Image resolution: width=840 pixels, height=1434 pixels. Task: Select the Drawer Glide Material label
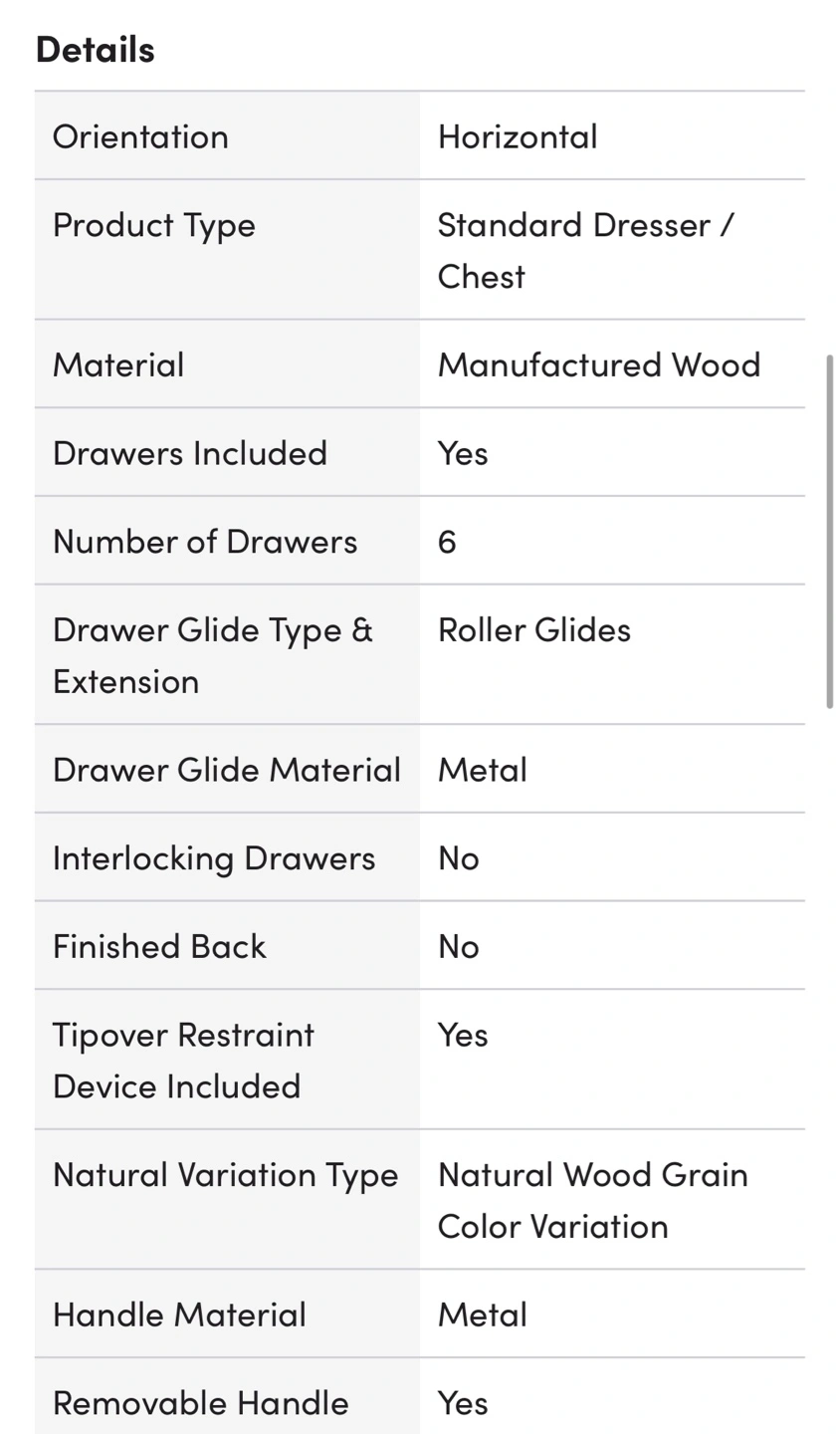227,770
